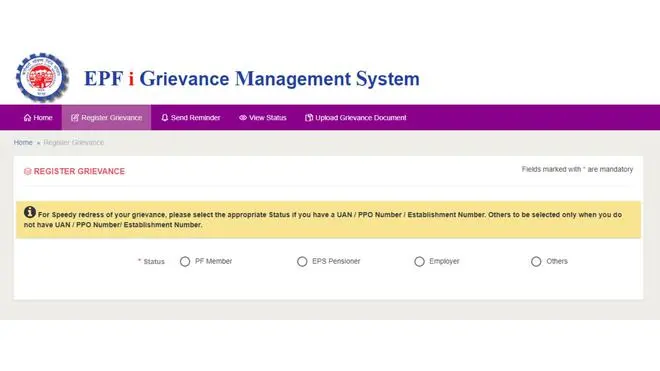Click the icon beside REGISTER GRIEVANCE heading
The height and width of the screenshot is (371, 660).
[x=28, y=171]
